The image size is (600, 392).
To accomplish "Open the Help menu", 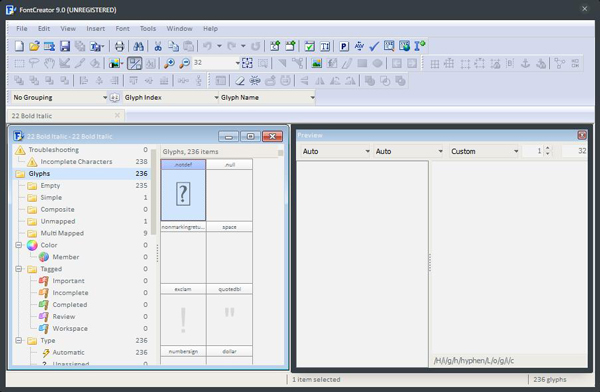I will (210, 29).
